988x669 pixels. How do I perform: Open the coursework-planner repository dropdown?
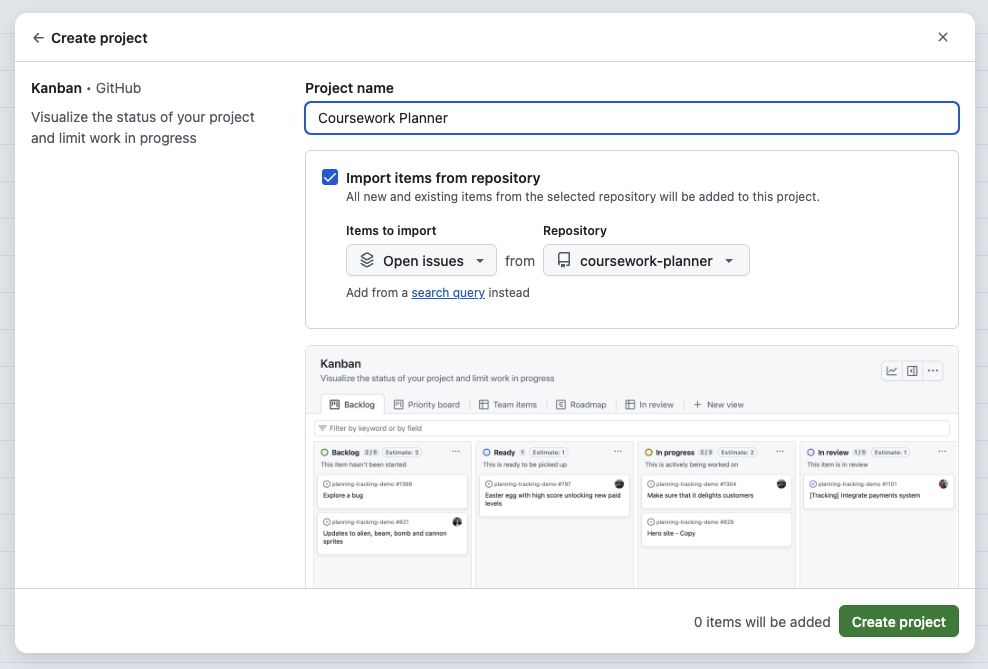[646, 260]
